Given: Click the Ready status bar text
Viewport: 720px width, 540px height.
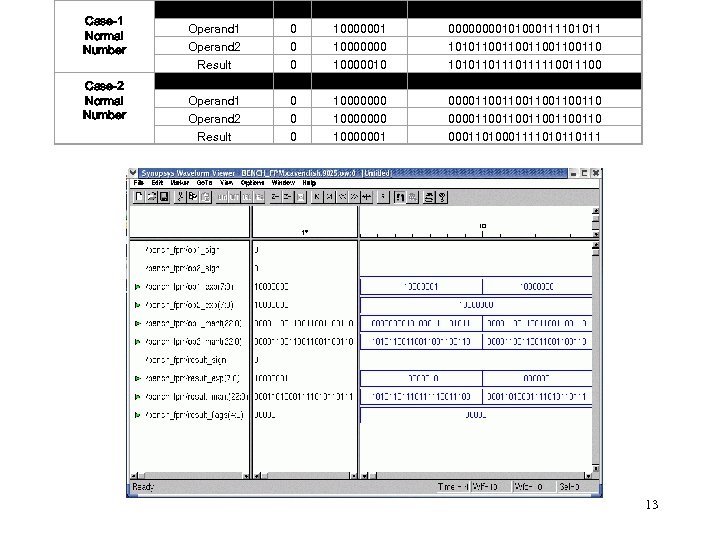Looking at the screenshot, I should pos(143,487).
